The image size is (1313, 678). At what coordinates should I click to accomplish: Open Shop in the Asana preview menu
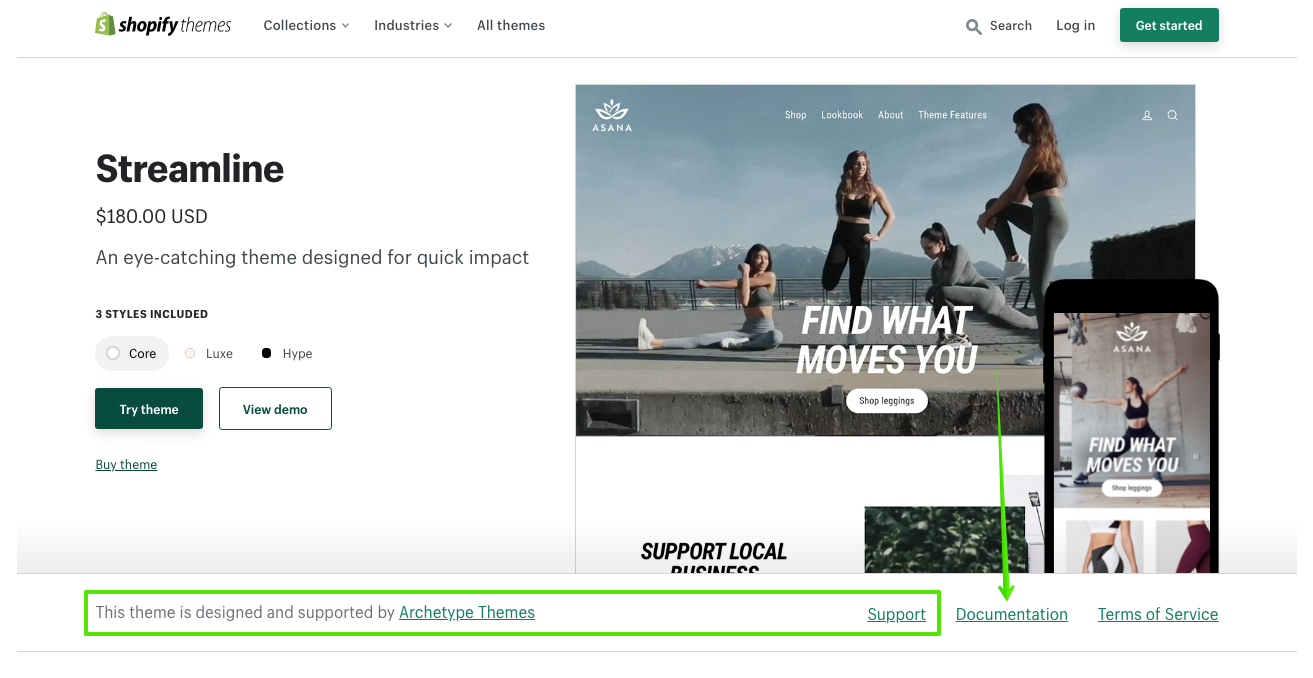[796, 115]
